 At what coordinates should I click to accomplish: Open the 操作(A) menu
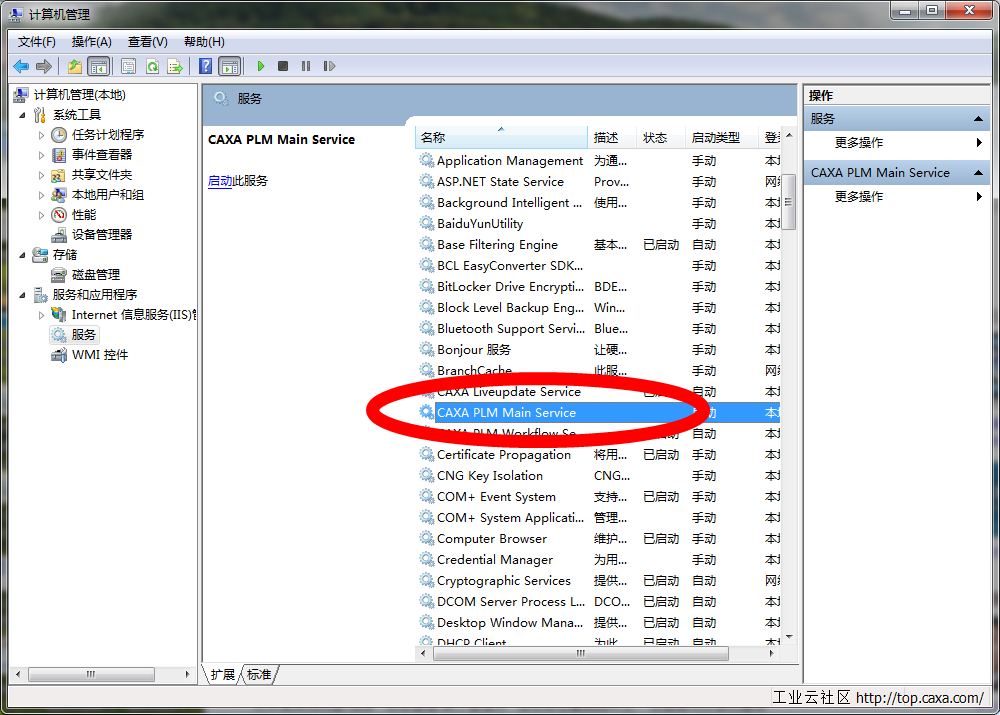click(91, 41)
